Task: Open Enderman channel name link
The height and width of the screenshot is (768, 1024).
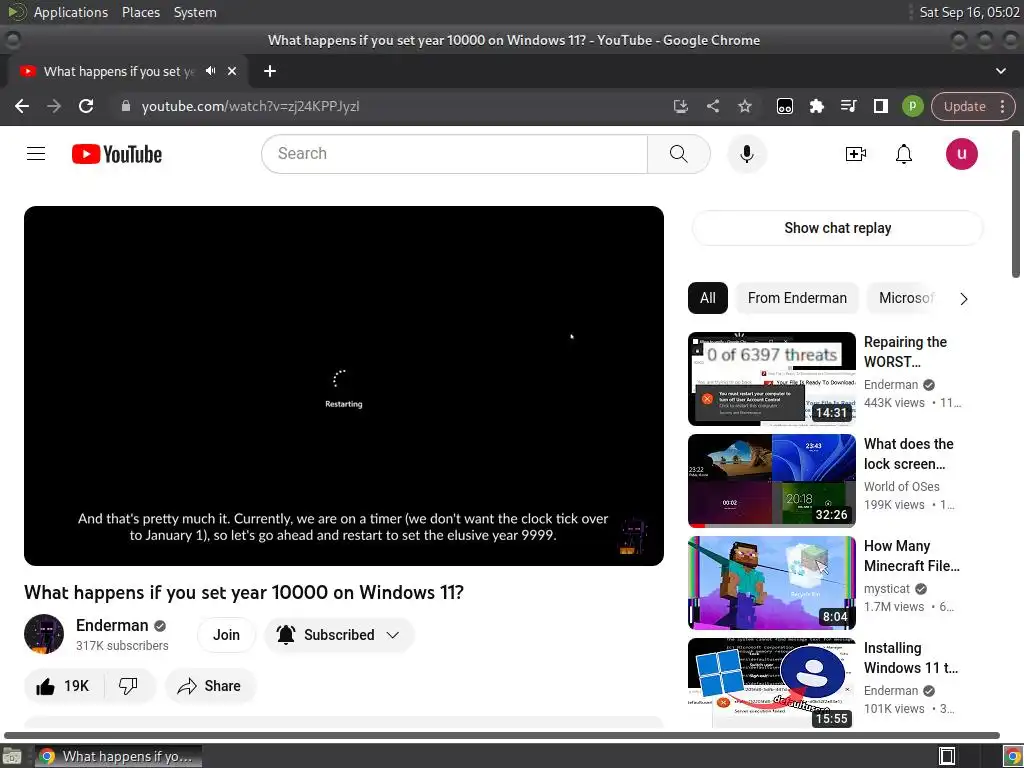Action: point(112,626)
